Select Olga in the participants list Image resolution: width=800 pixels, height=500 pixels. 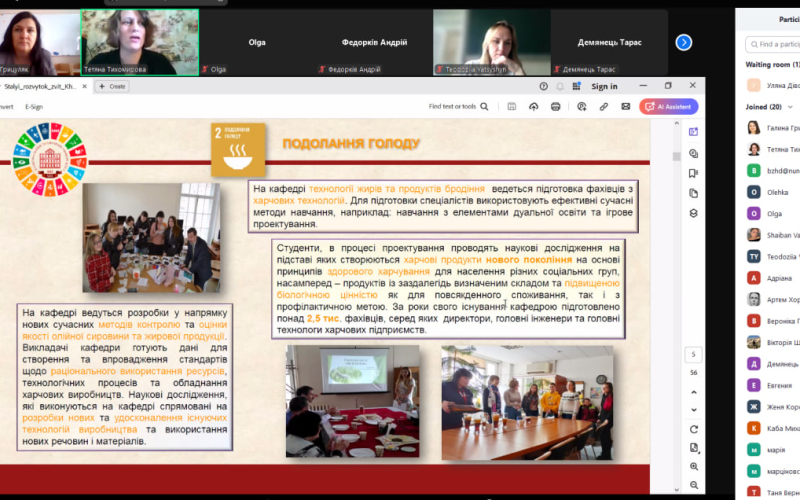pyautogui.click(x=773, y=213)
